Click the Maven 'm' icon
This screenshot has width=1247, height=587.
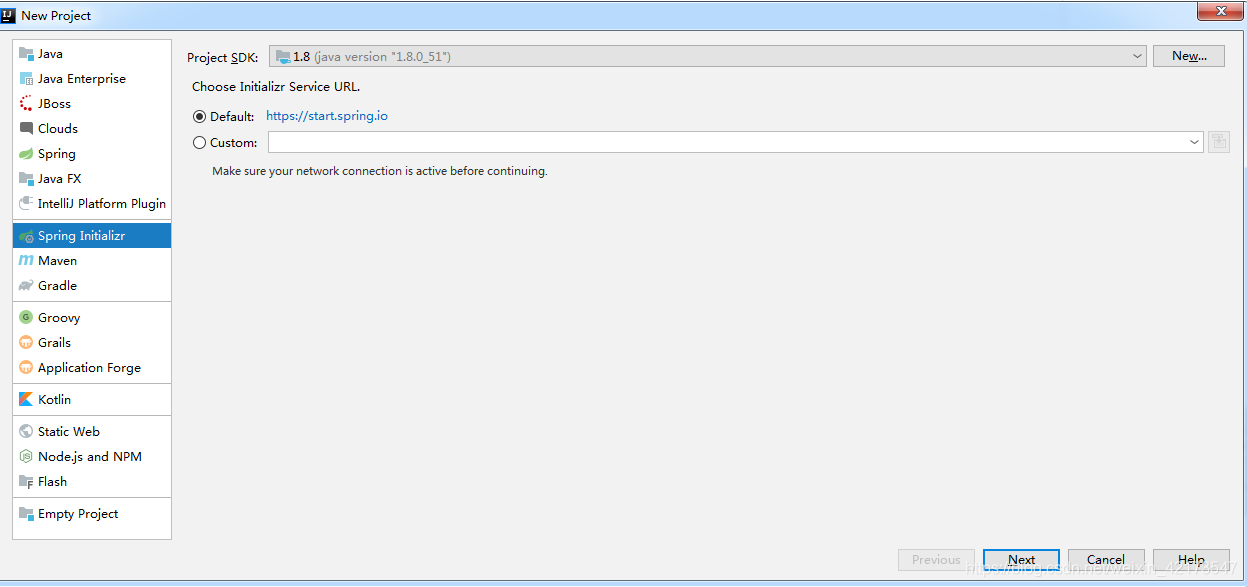(x=26, y=261)
